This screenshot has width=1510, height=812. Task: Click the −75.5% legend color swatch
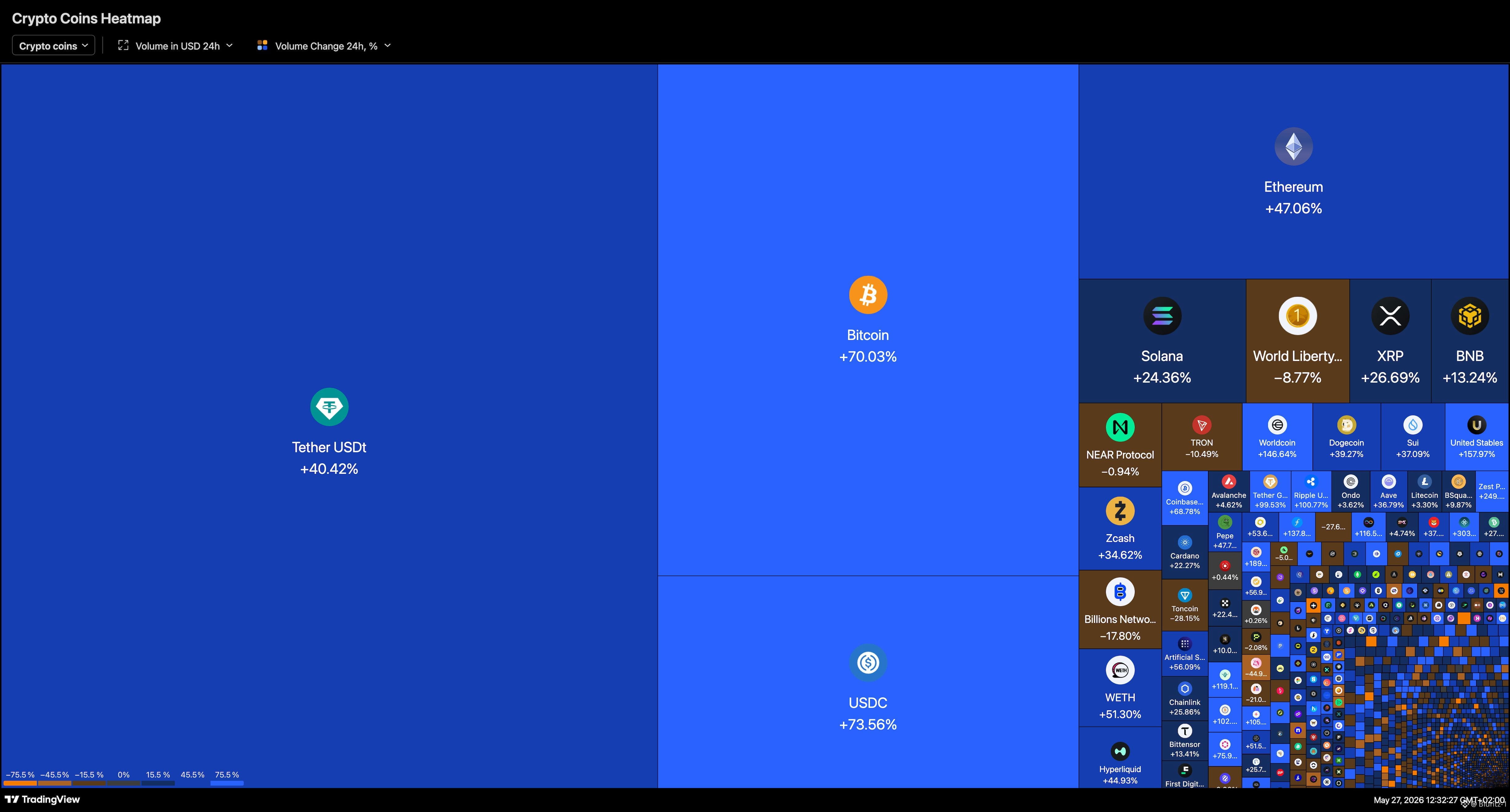click(x=21, y=783)
